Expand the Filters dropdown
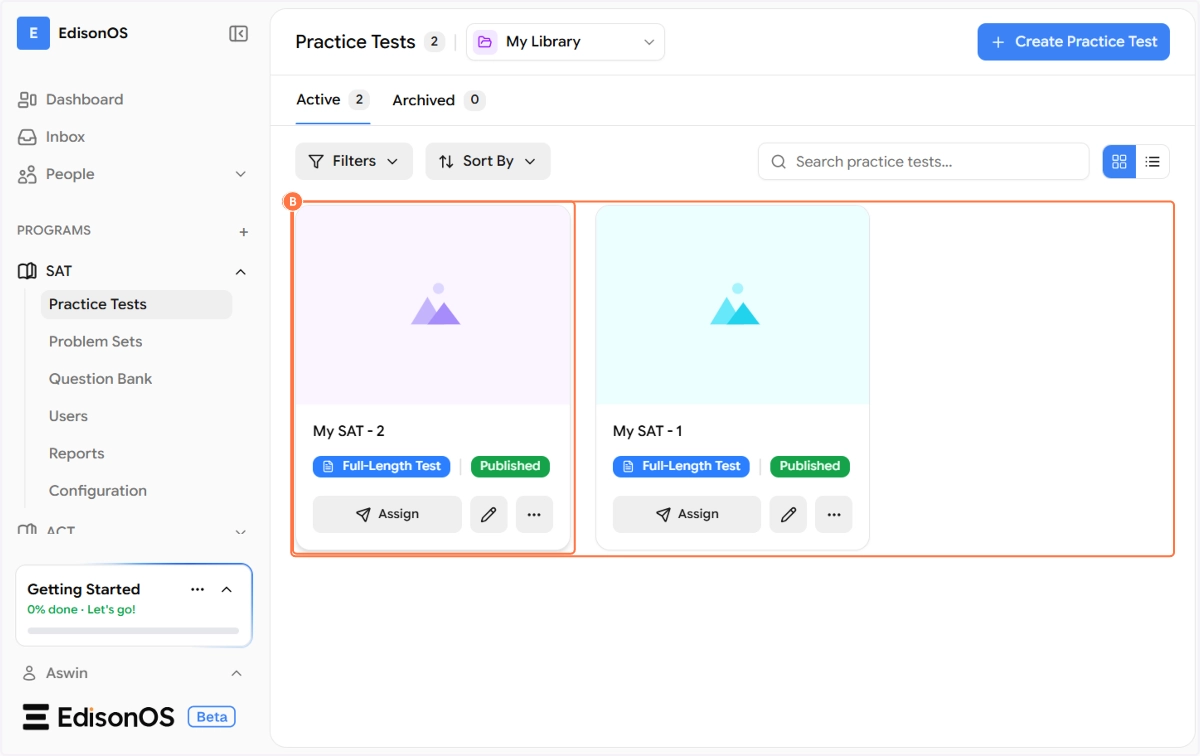Image resolution: width=1200 pixels, height=756 pixels. [354, 161]
